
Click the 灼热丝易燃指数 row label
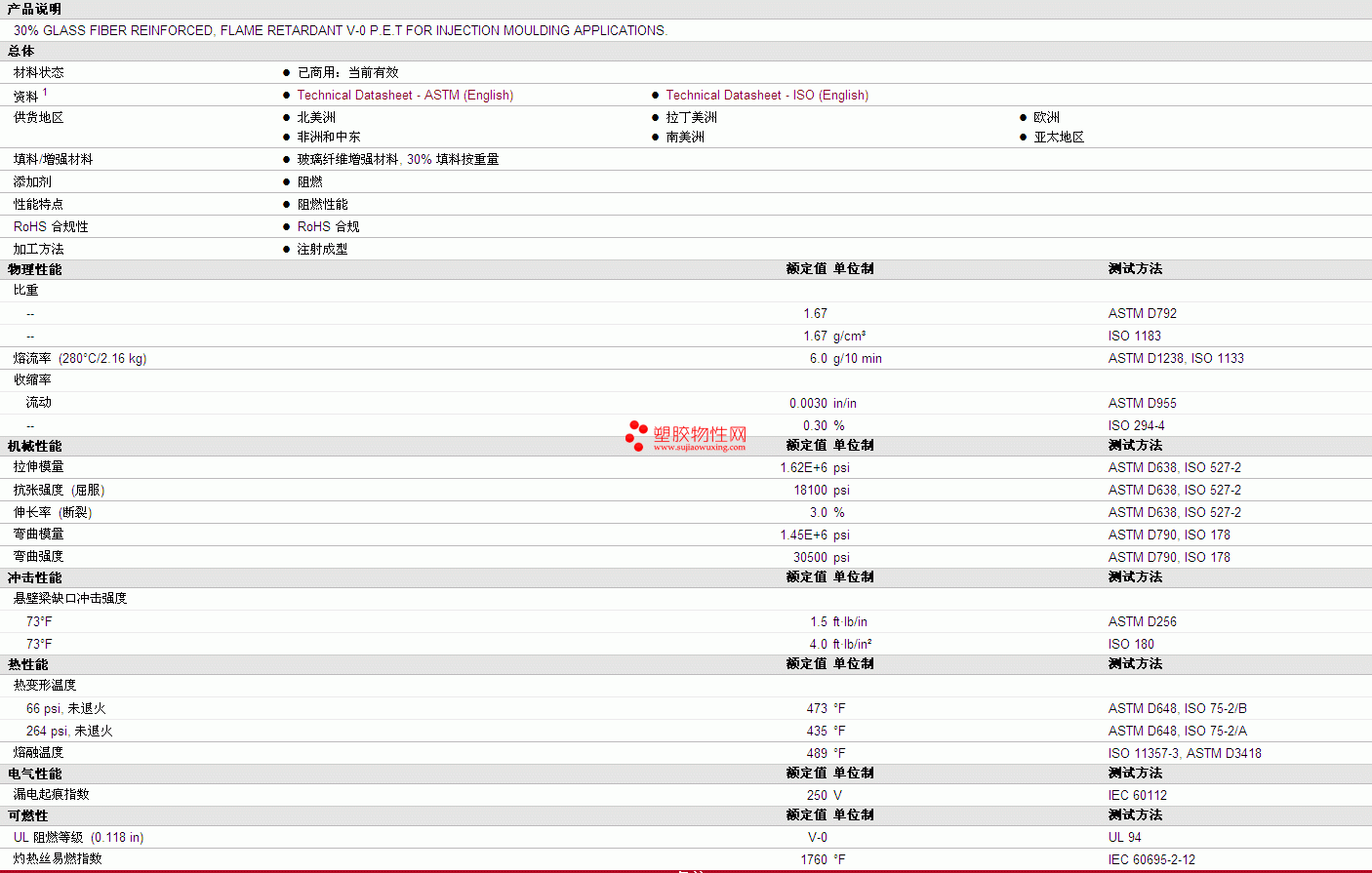(58, 859)
